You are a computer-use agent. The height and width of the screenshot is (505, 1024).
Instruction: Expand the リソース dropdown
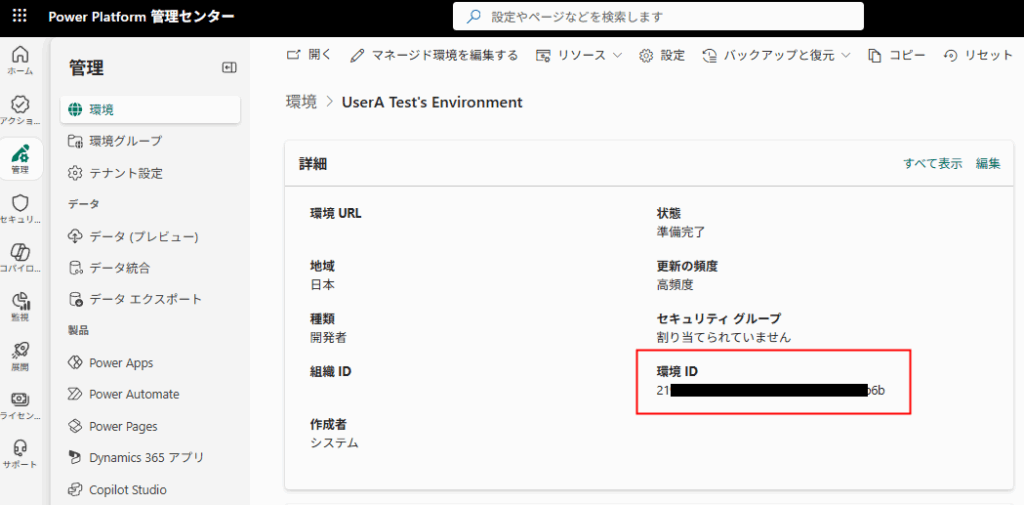(579, 56)
